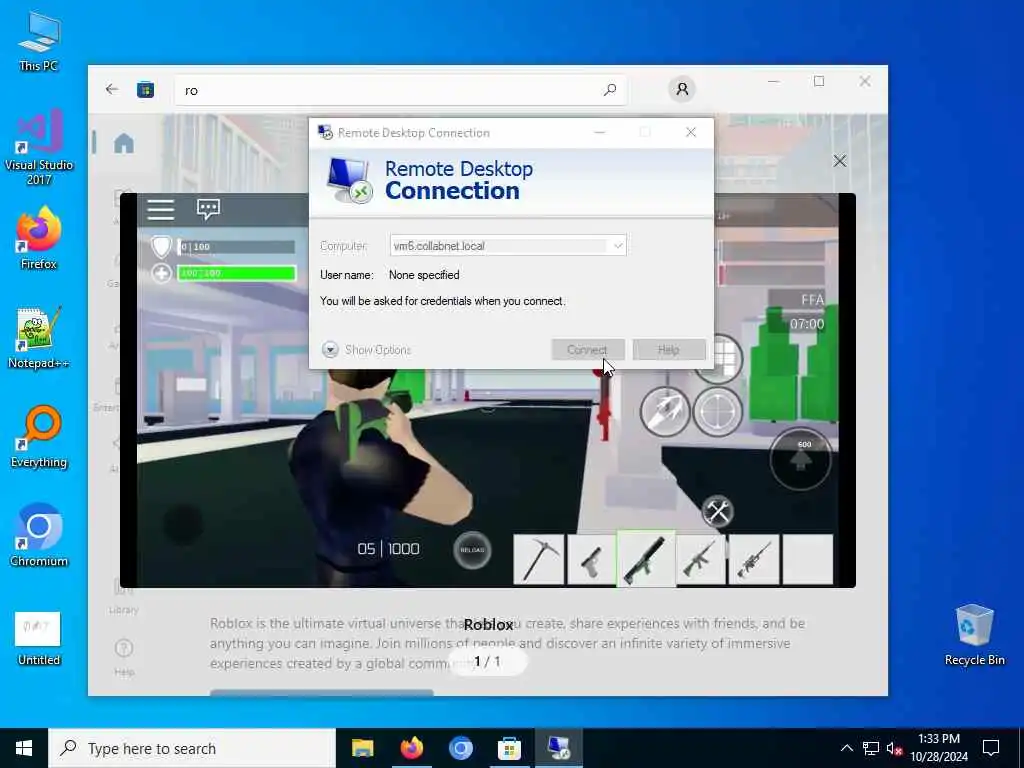This screenshot has height=768, width=1024.
Task: Open the notification center icon
Action: (991, 748)
